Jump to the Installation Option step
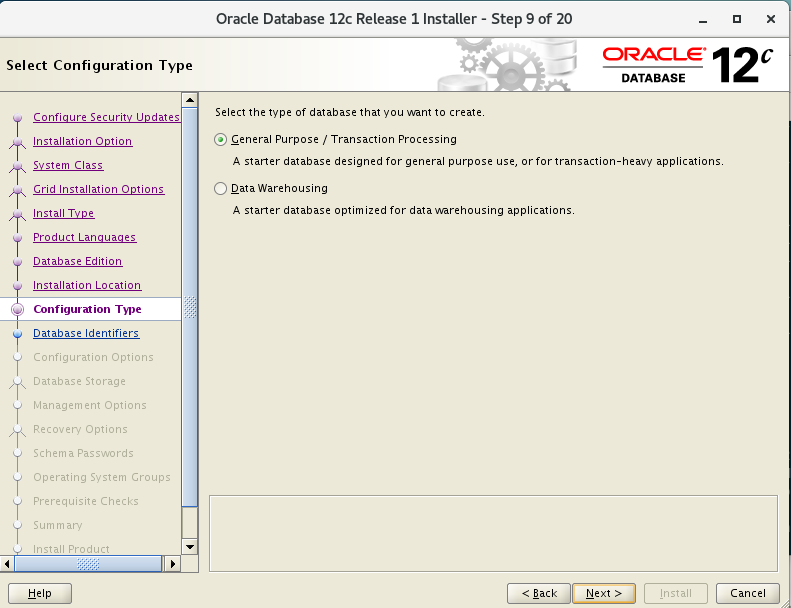 coord(82,141)
